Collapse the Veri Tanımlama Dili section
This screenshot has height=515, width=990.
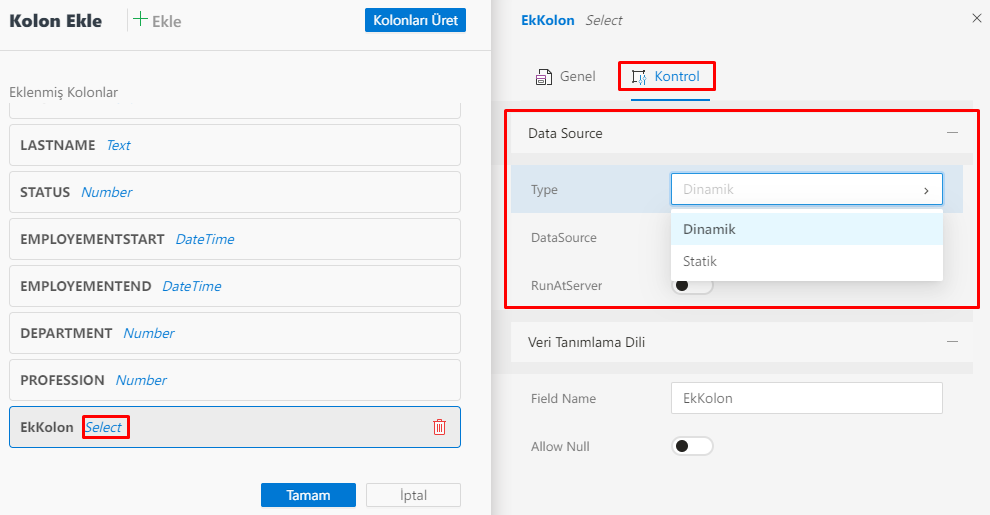tap(952, 342)
